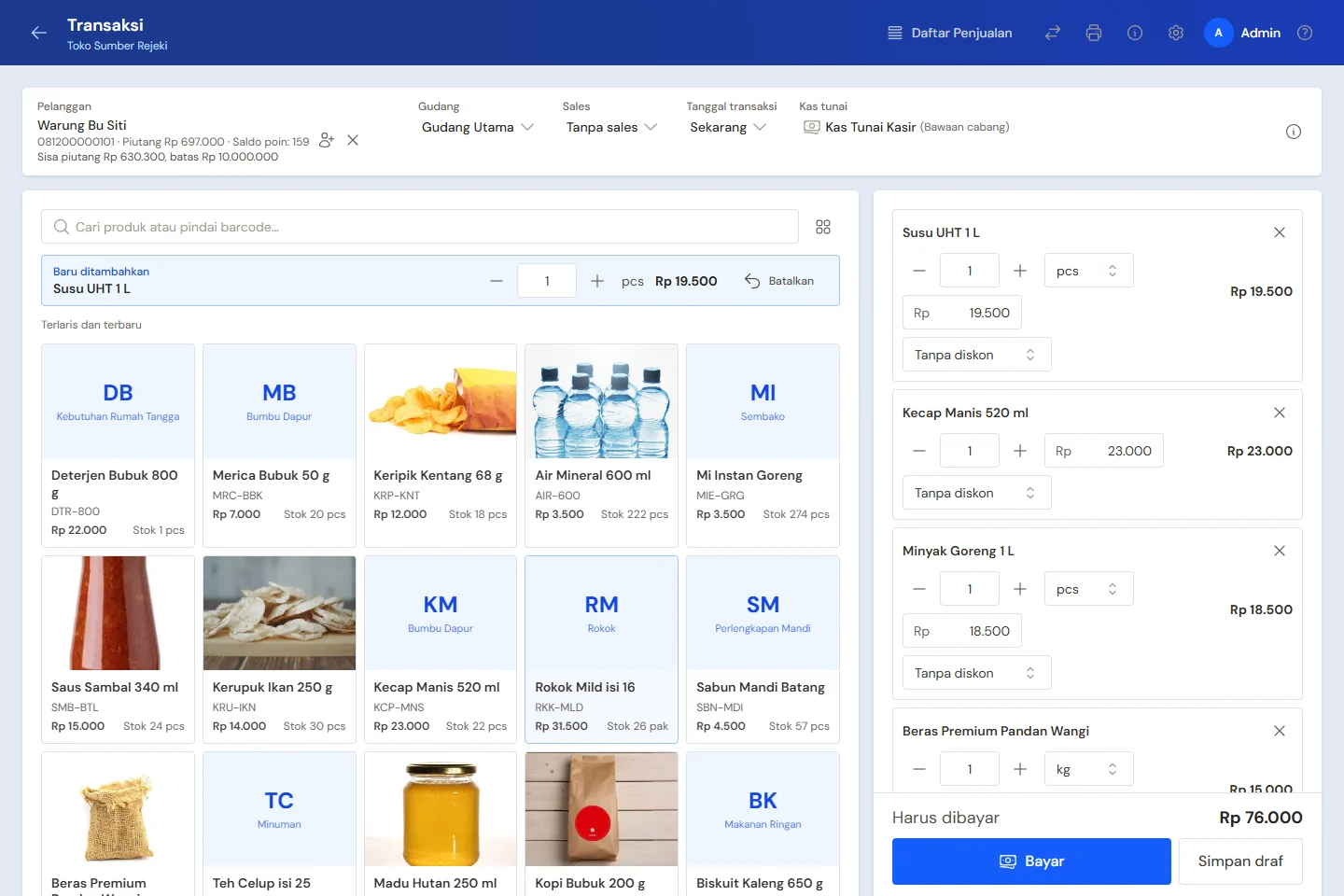The image size is (1344, 896).
Task: Open unit dropdown for Susu UHT 1 L
Action: click(1088, 271)
